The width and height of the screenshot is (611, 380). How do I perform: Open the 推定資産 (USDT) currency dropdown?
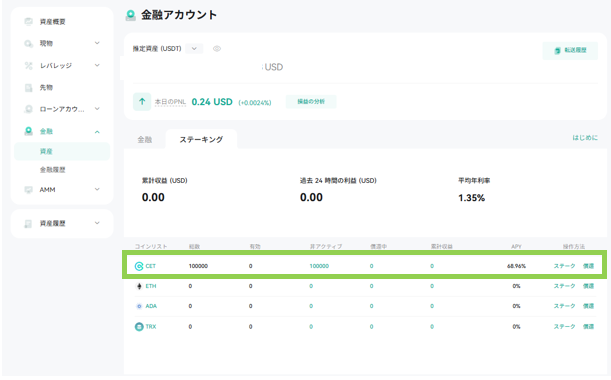click(194, 49)
